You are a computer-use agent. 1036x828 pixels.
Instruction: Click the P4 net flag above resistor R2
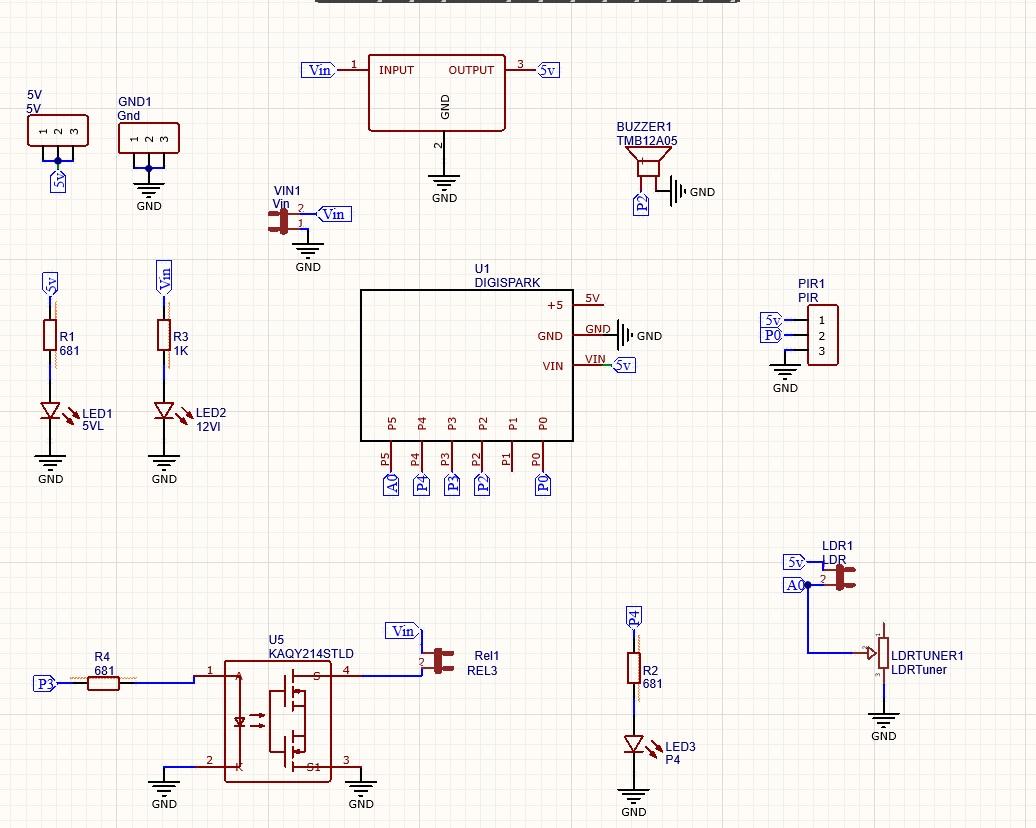coord(634,613)
